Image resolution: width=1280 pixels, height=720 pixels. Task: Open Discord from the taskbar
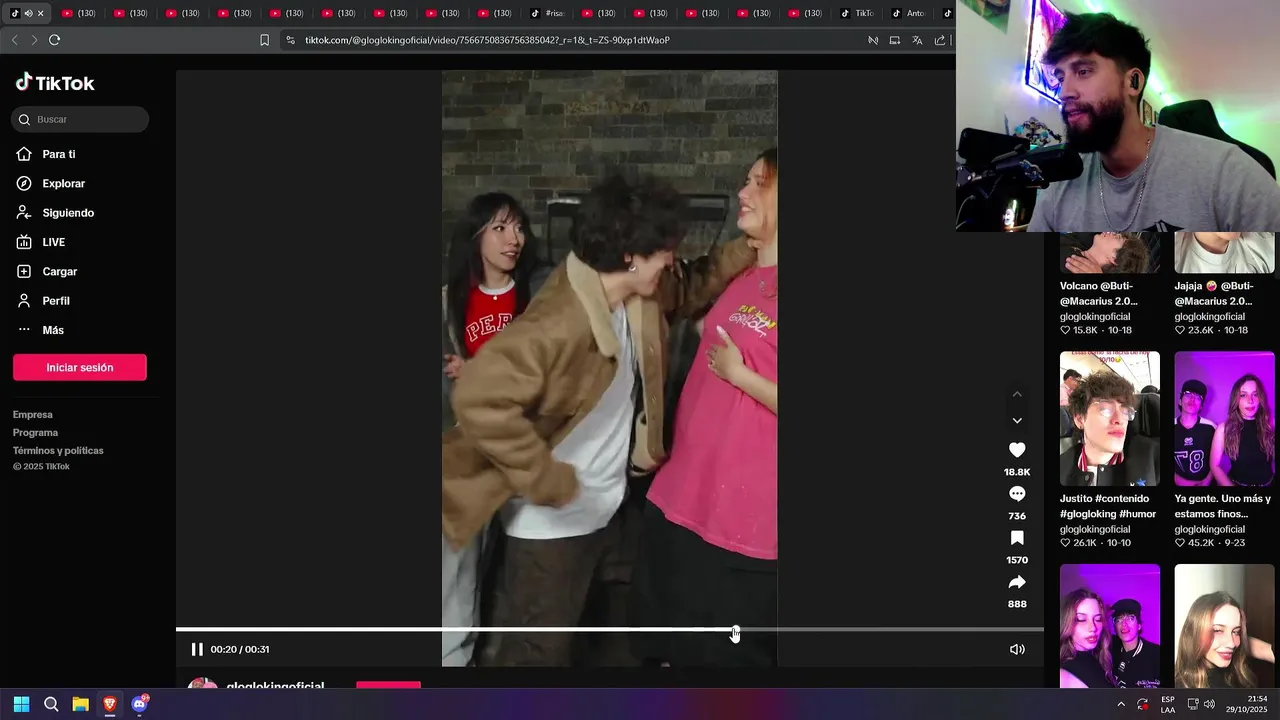(x=140, y=704)
